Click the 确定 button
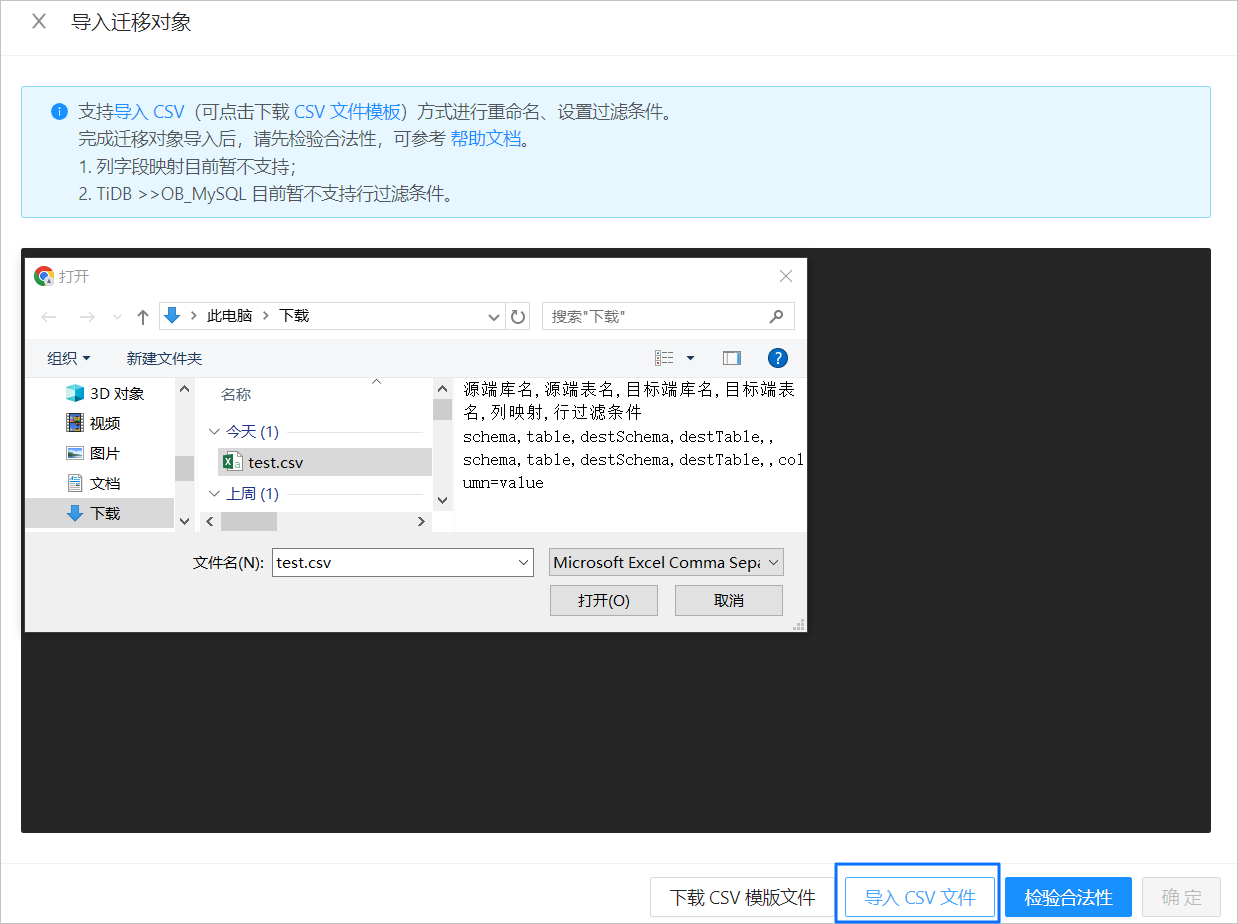 point(1181,897)
